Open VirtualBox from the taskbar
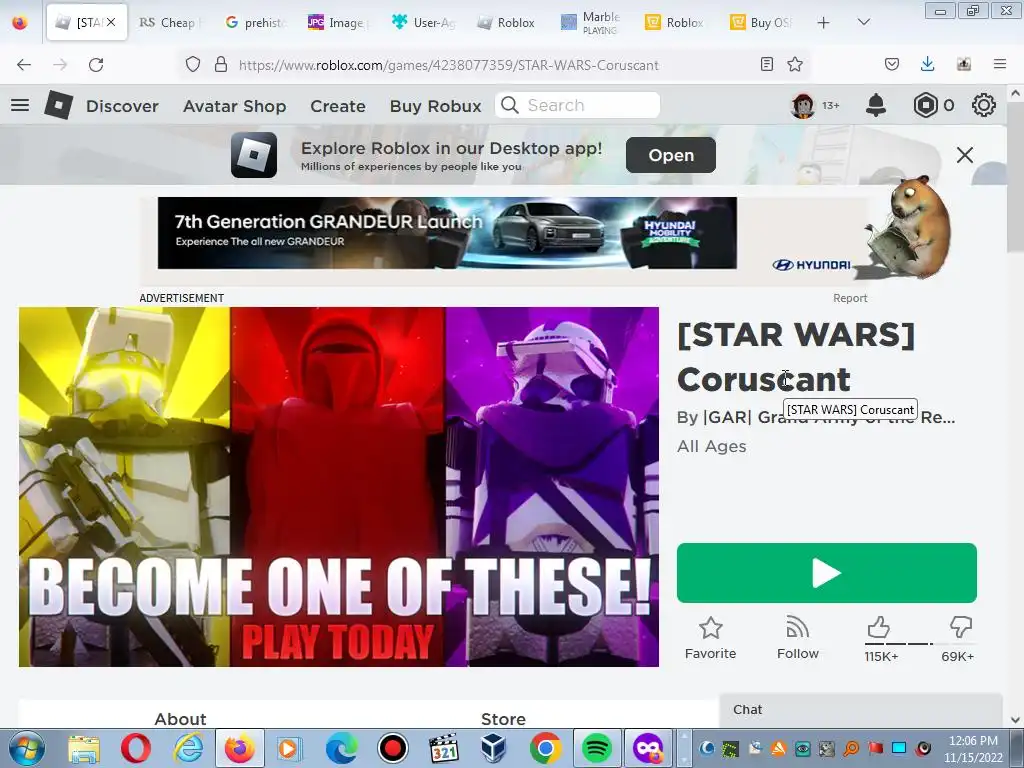 click(494, 748)
